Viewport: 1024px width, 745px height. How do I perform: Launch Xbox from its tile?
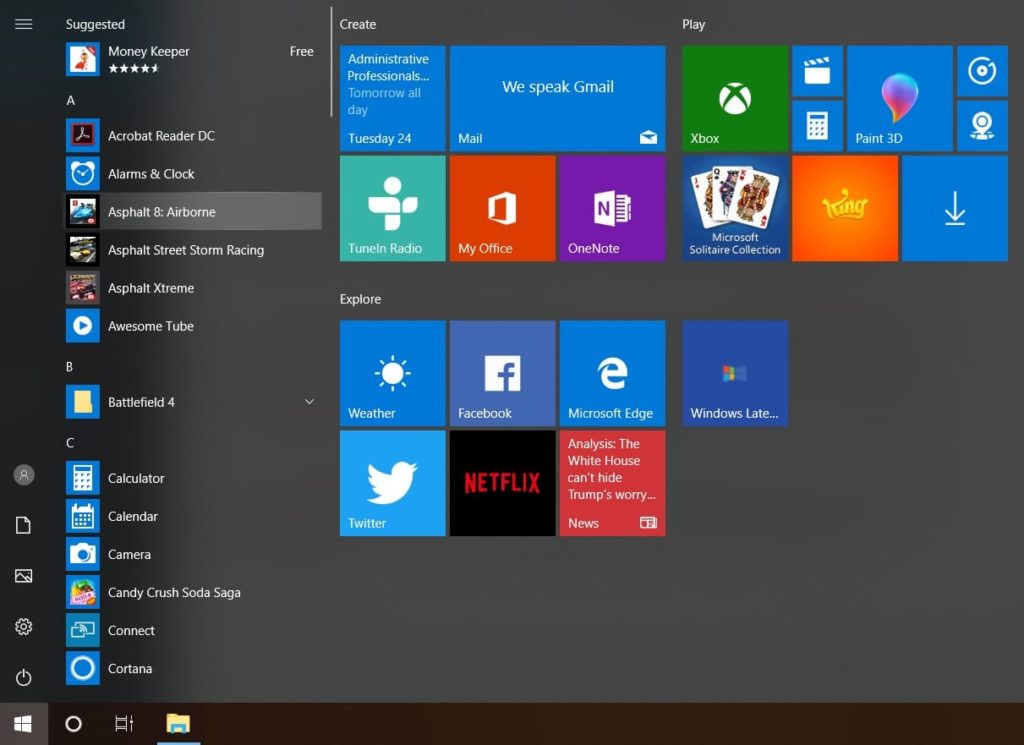[735, 97]
